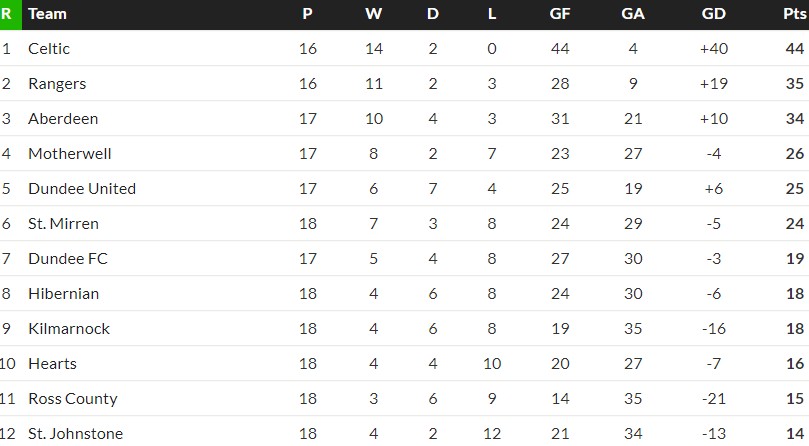The height and width of the screenshot is (446, 809).
Task: Sort by the W wins header
Action: point(374,14)
